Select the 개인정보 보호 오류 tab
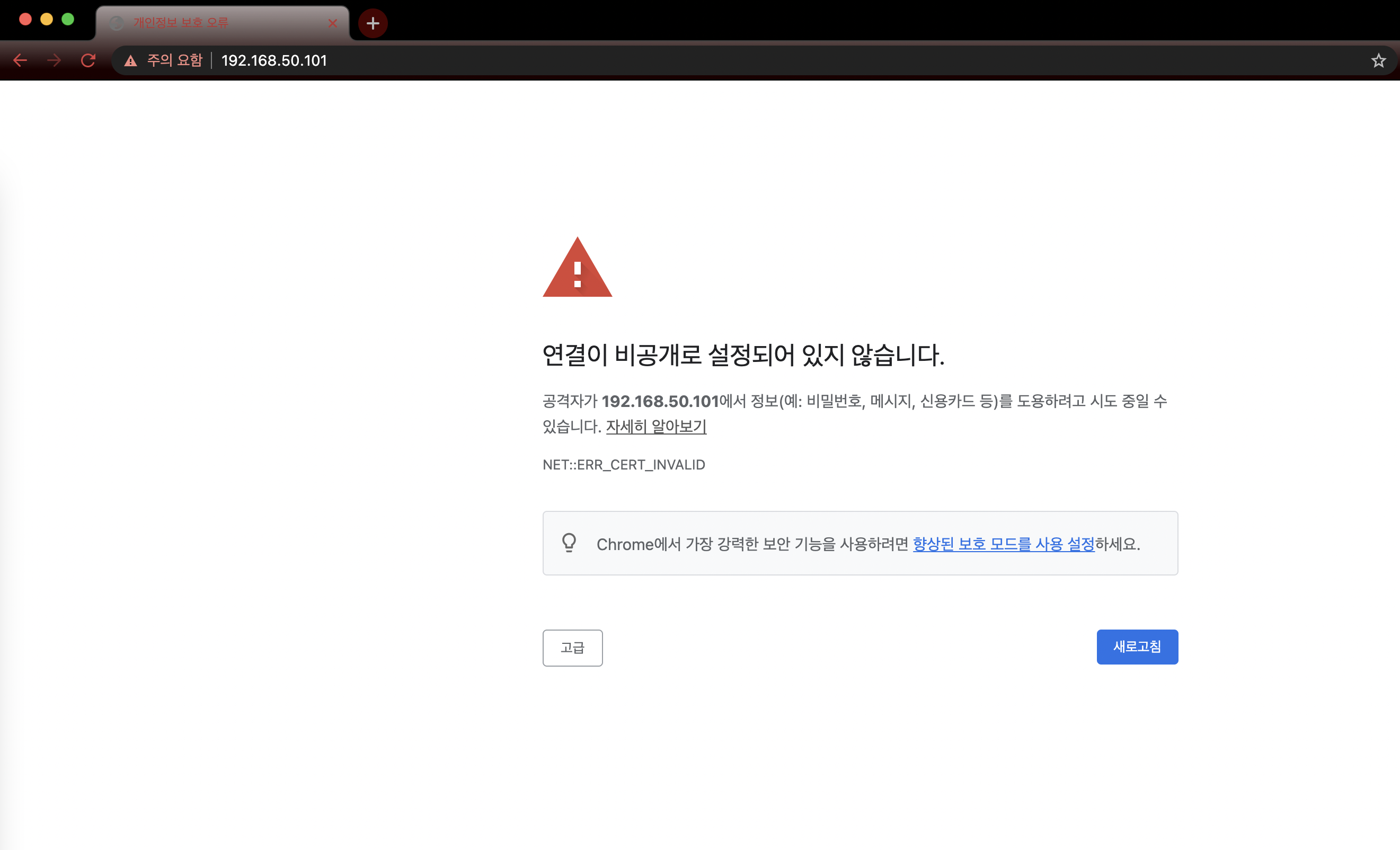Screen dimensions: 1400x850 [193, 23]
